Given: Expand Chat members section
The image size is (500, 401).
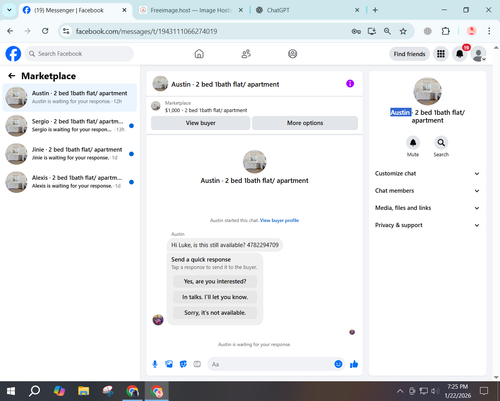Looking at the screenshot, I should [x=427, y=191].
